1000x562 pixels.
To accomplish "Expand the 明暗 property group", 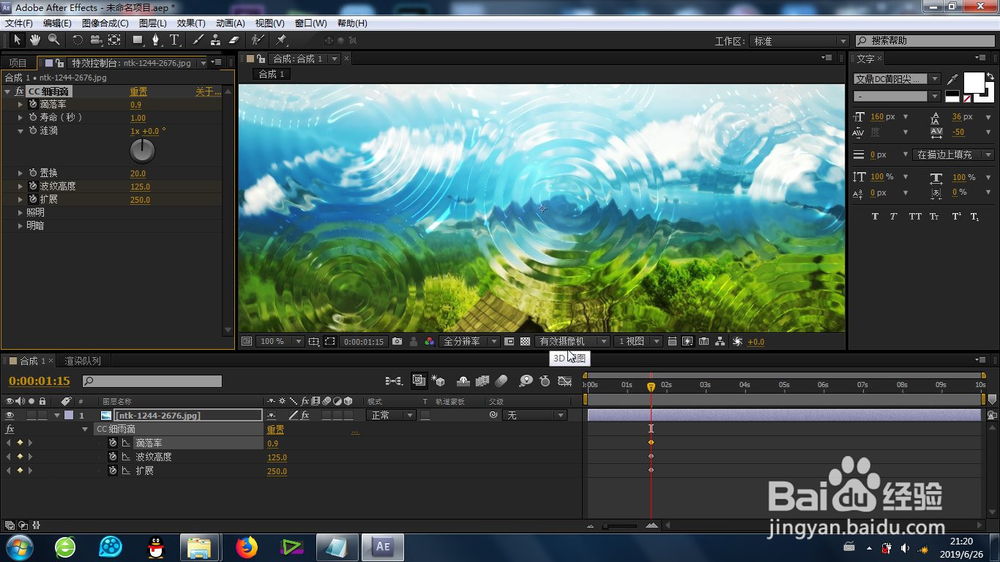I will 20,226.
